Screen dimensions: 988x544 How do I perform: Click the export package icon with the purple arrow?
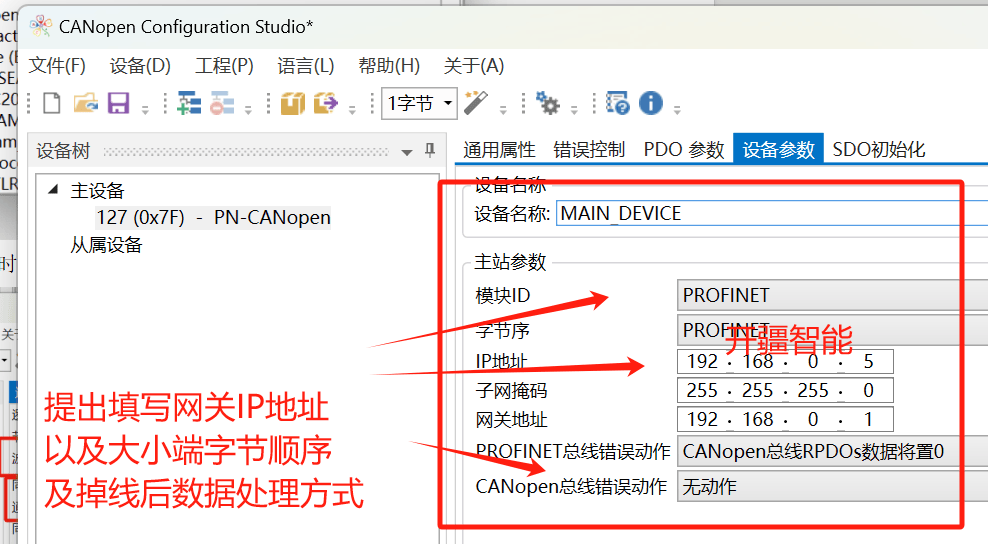[x=326, y=103]
